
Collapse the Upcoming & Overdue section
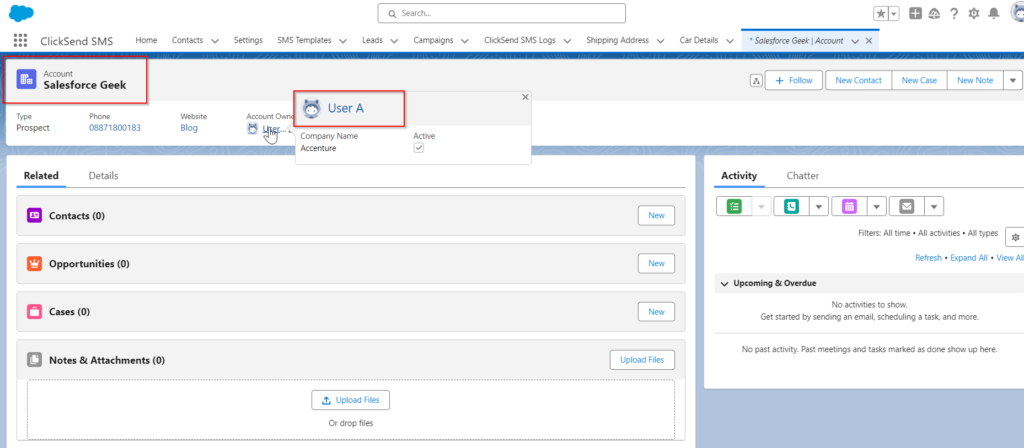tap(724, 283)
